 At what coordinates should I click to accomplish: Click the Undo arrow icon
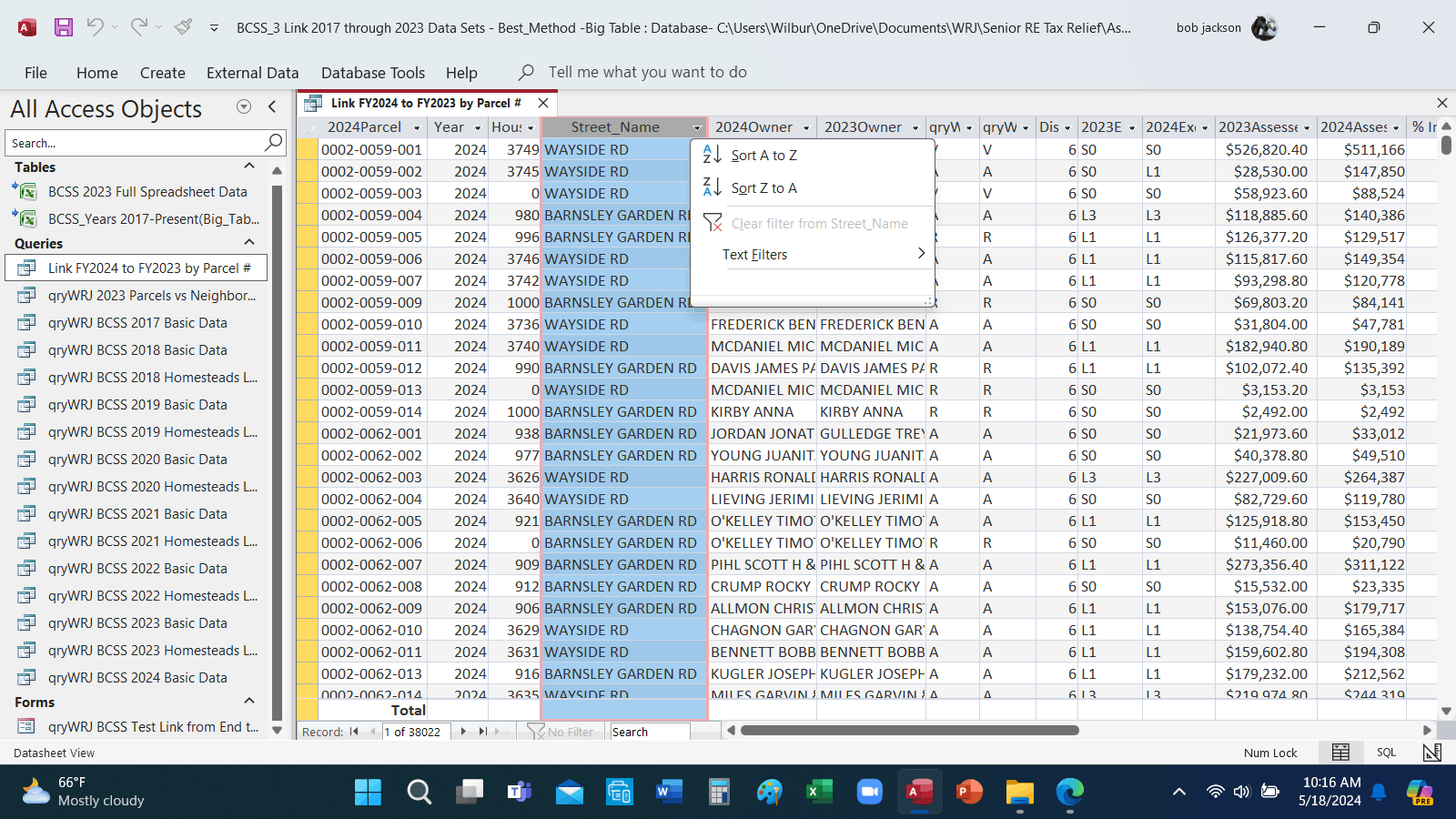point(95,27)
